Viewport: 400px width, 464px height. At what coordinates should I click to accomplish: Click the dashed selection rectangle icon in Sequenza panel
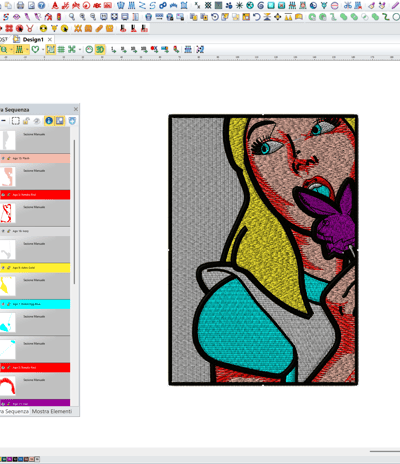coord(16,121)
